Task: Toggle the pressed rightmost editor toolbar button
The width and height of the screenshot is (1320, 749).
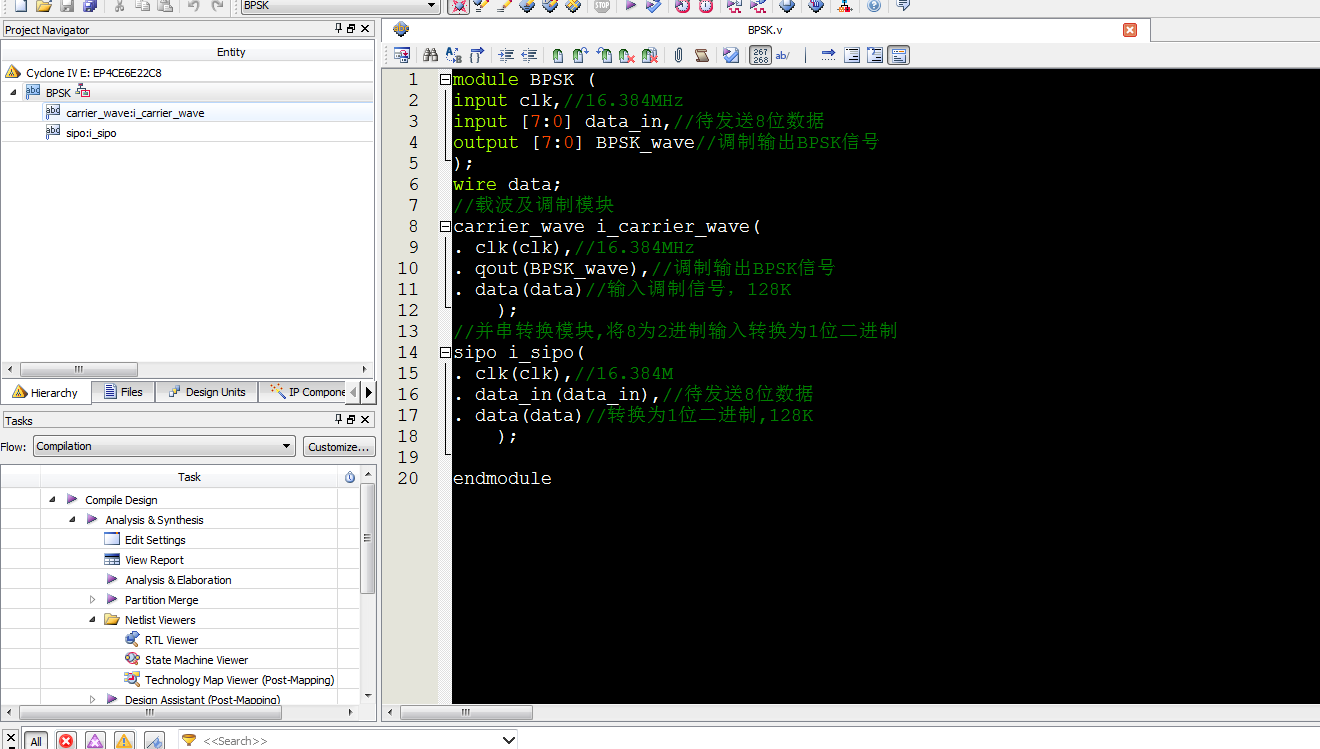Action: click(899, 56)
